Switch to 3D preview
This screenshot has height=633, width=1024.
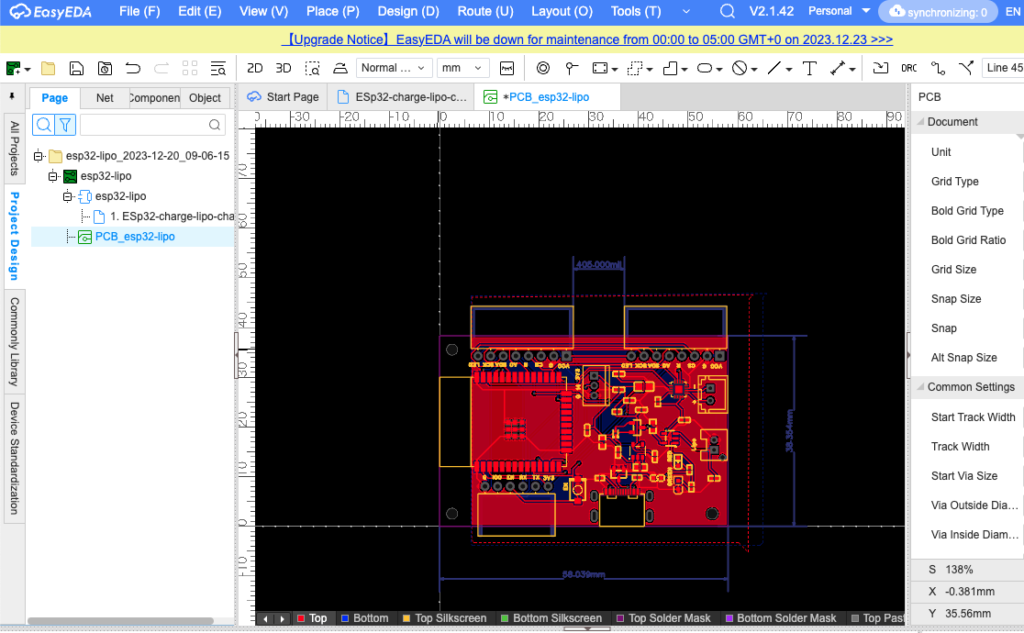point(283,68)
